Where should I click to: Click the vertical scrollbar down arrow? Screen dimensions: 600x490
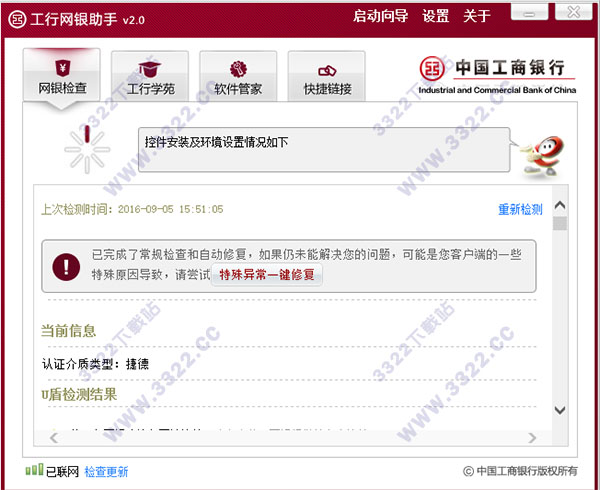click(560, 410)
